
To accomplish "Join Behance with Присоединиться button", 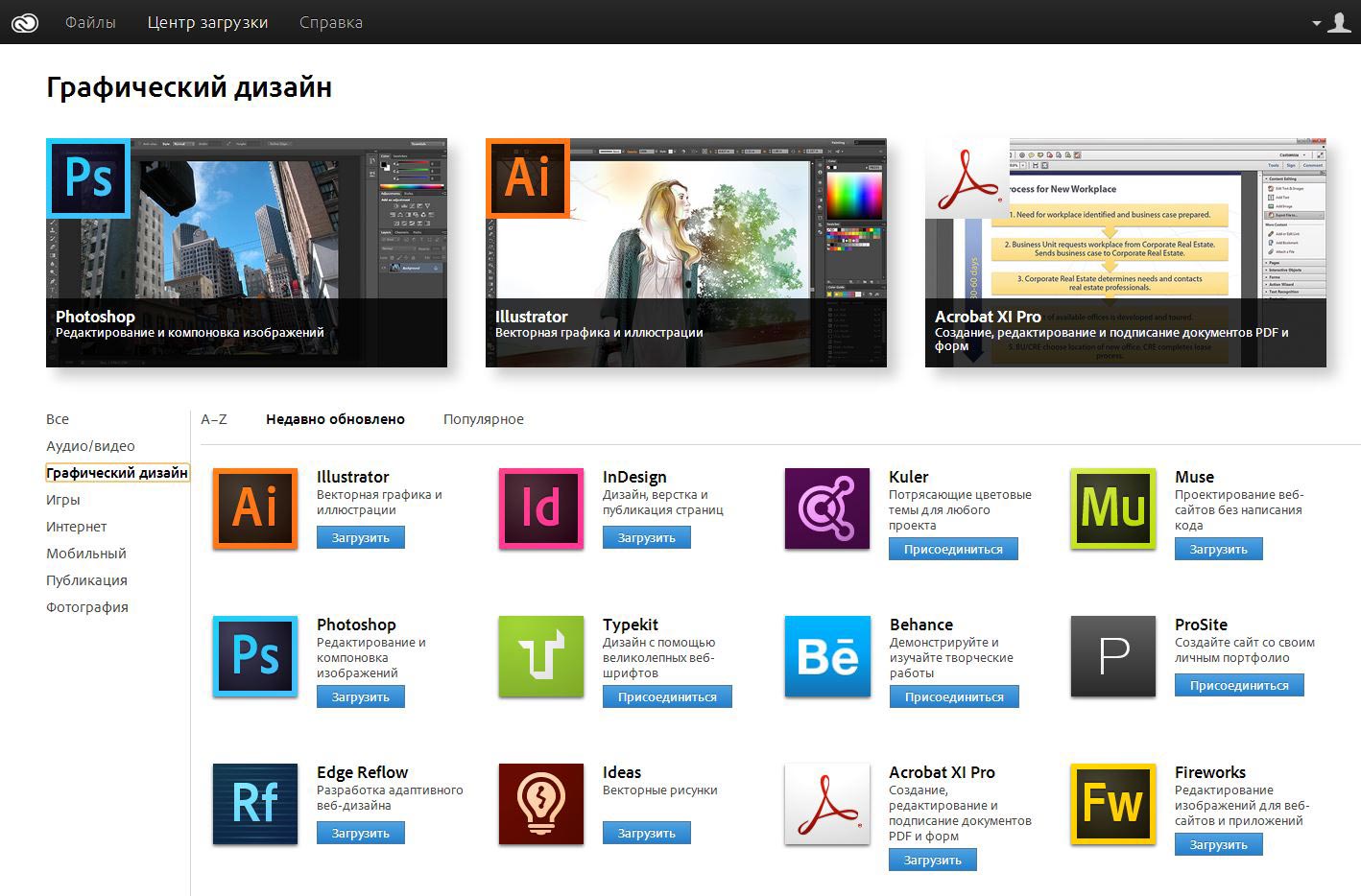I will click(x=954, y=697).
